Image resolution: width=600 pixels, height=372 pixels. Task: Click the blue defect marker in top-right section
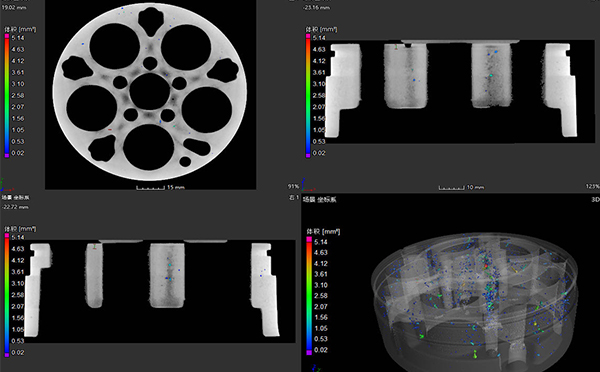(496, 51)
